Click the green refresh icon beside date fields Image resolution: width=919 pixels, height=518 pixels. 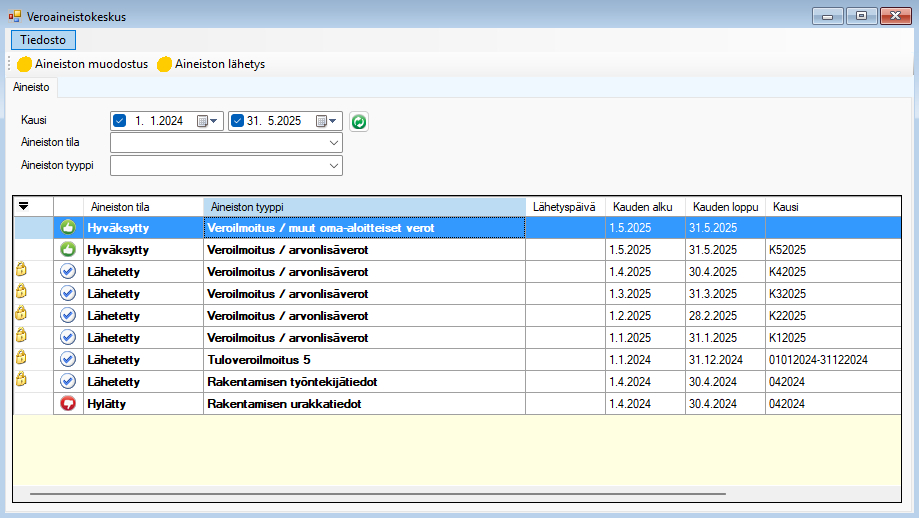(359, 121)
